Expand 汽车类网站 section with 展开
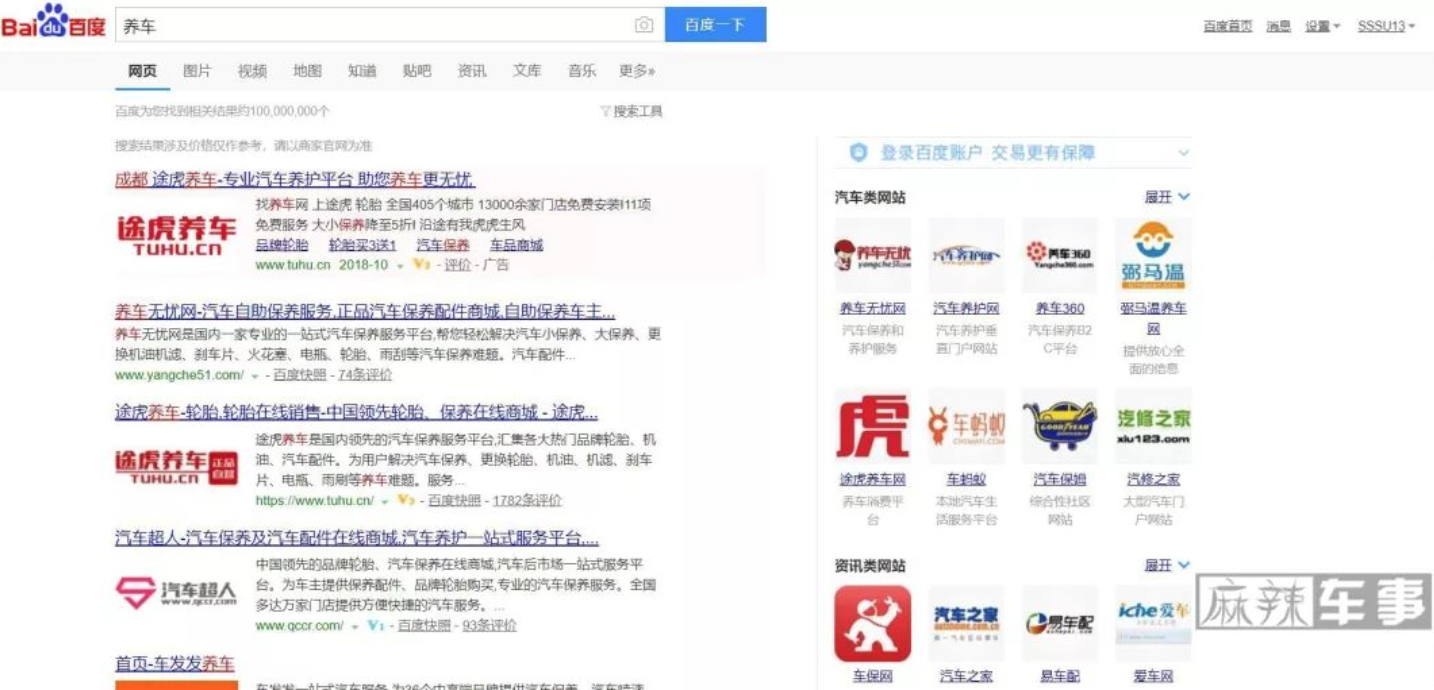The image size is (1434, 690). tap(1167, 197)
